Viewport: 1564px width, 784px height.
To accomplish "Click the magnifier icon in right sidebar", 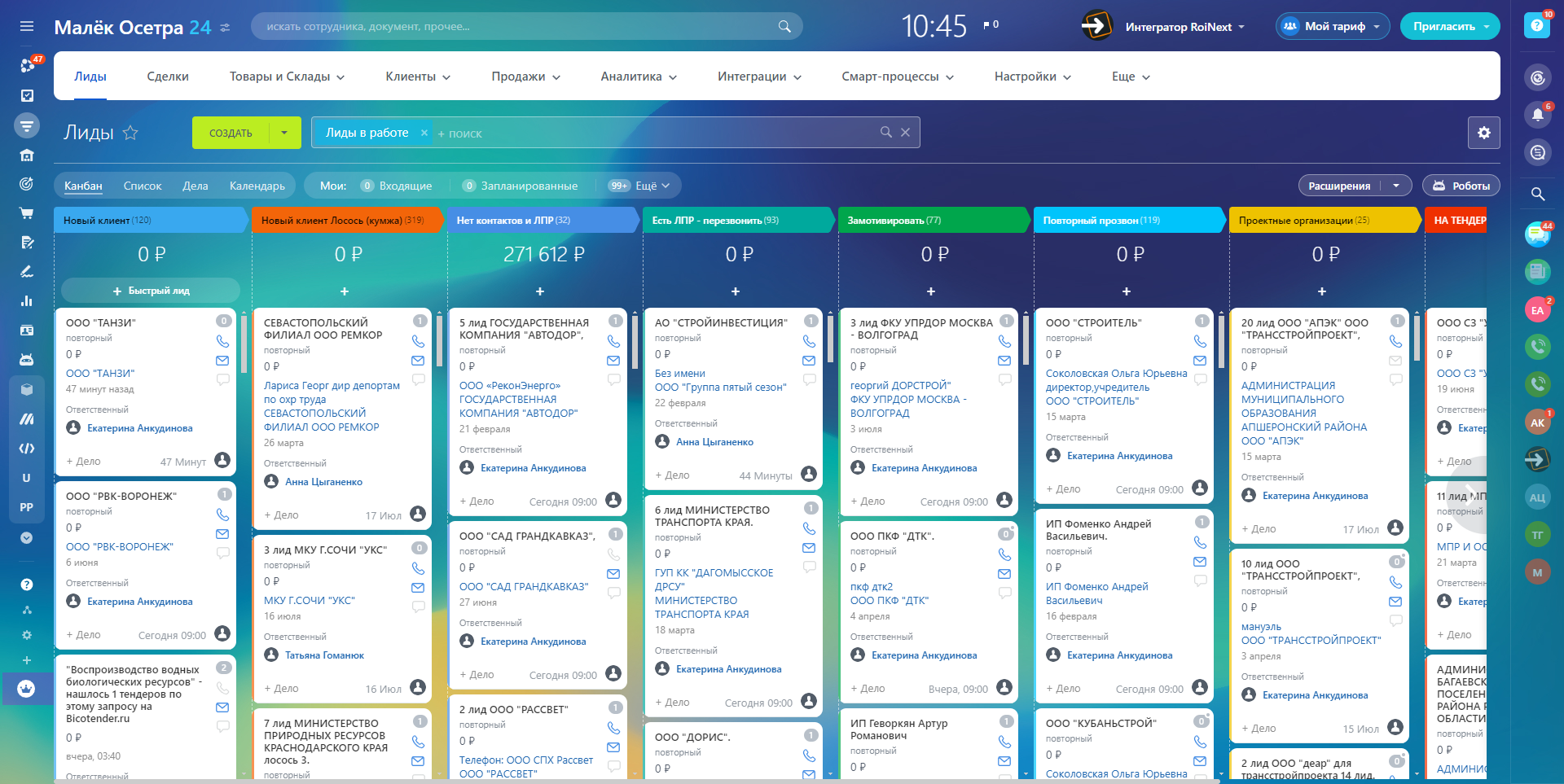I will pyautogui.click(x=1537, y=194).
